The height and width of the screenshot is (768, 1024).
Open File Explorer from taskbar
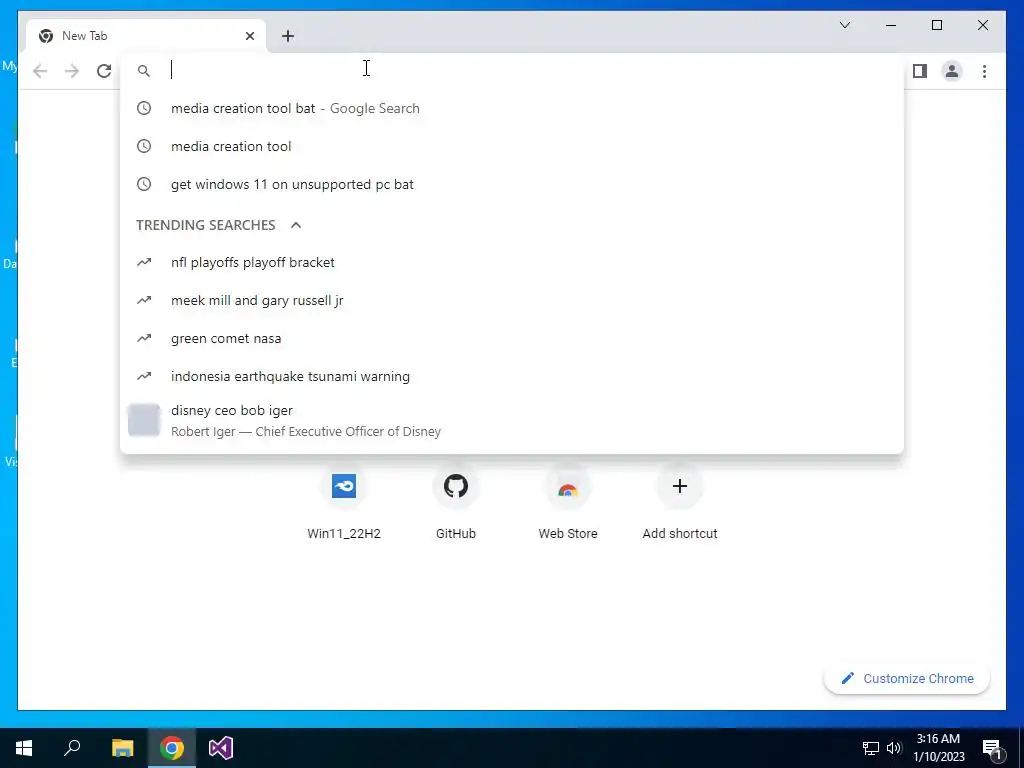click(122, 748)
